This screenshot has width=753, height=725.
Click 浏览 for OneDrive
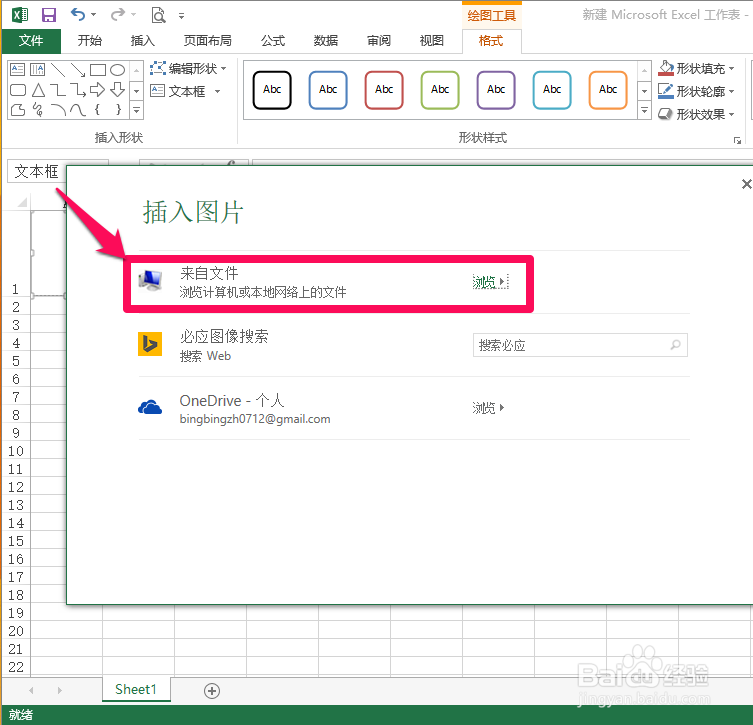(x=488, y=408)
